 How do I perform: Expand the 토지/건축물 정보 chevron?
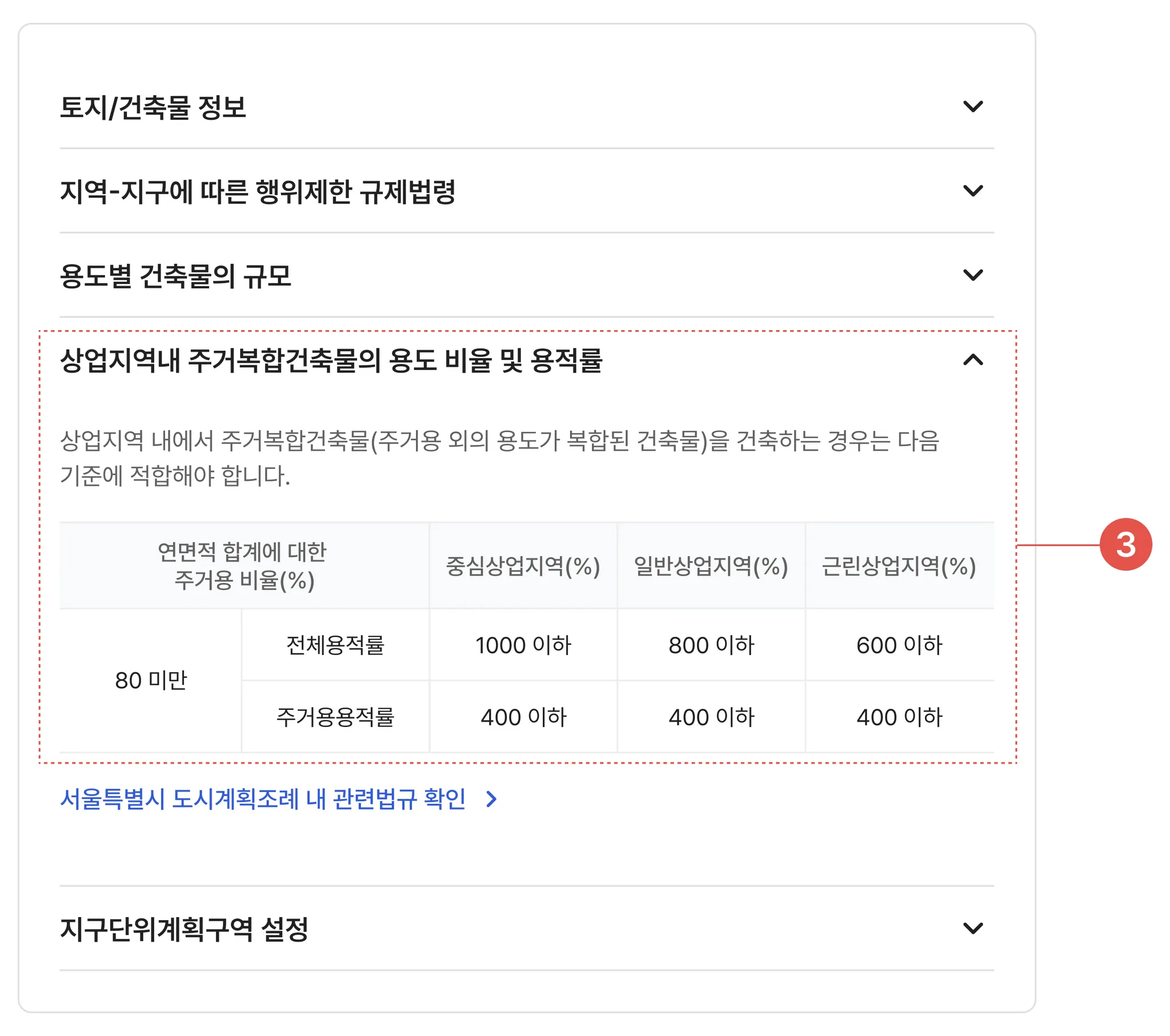click(972, 106)
